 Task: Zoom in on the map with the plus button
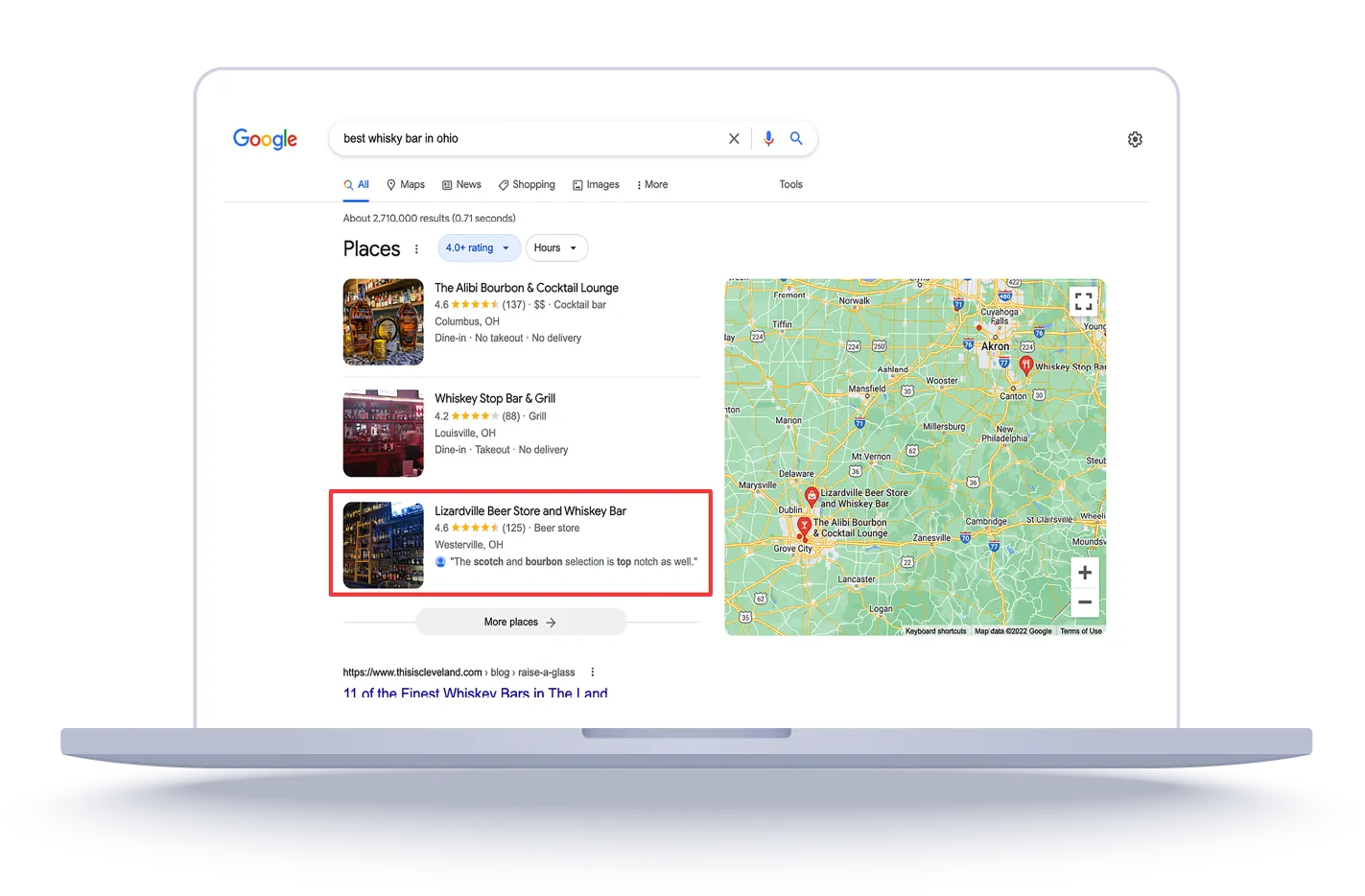click(1085, 573)
